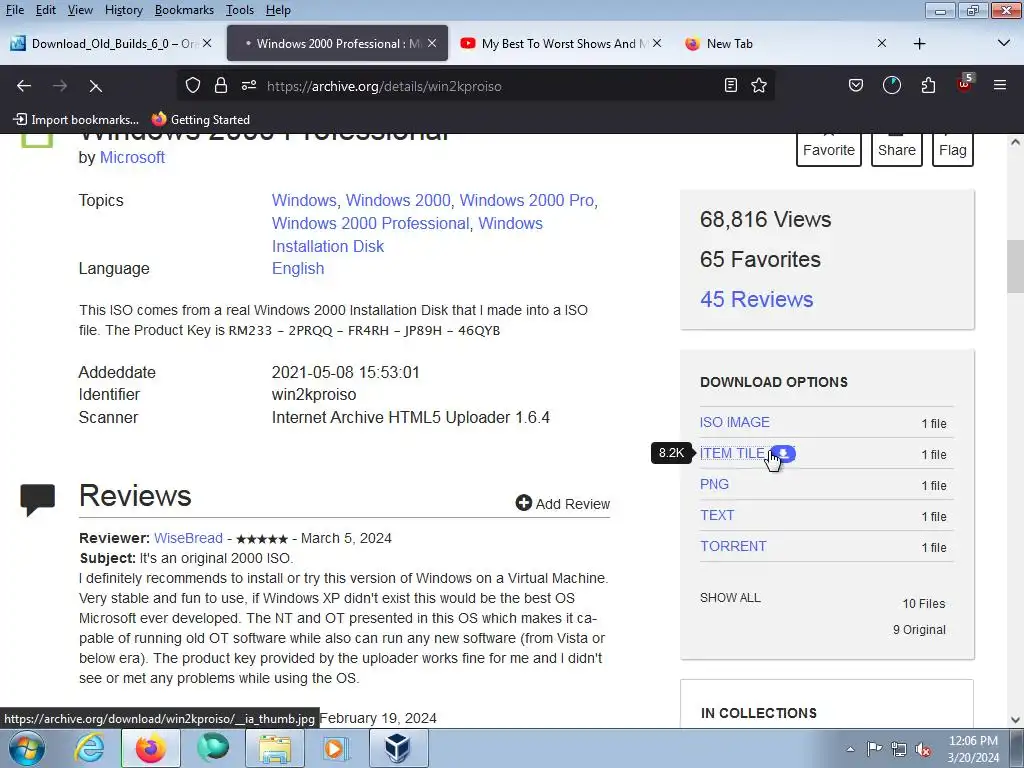The image size is (1024, 768).
Task: Click the site security padlock icon
Action: (x=221, y=86)
